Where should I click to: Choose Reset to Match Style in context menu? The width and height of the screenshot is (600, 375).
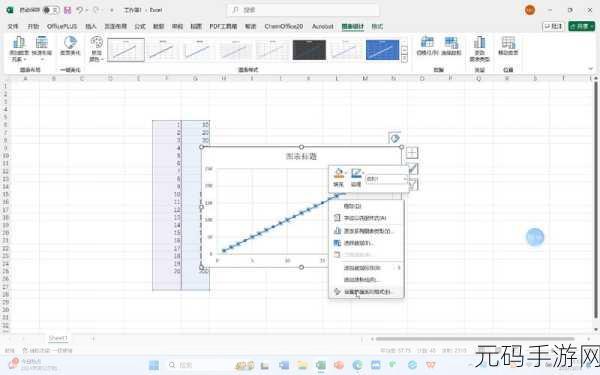pos(366,218)
